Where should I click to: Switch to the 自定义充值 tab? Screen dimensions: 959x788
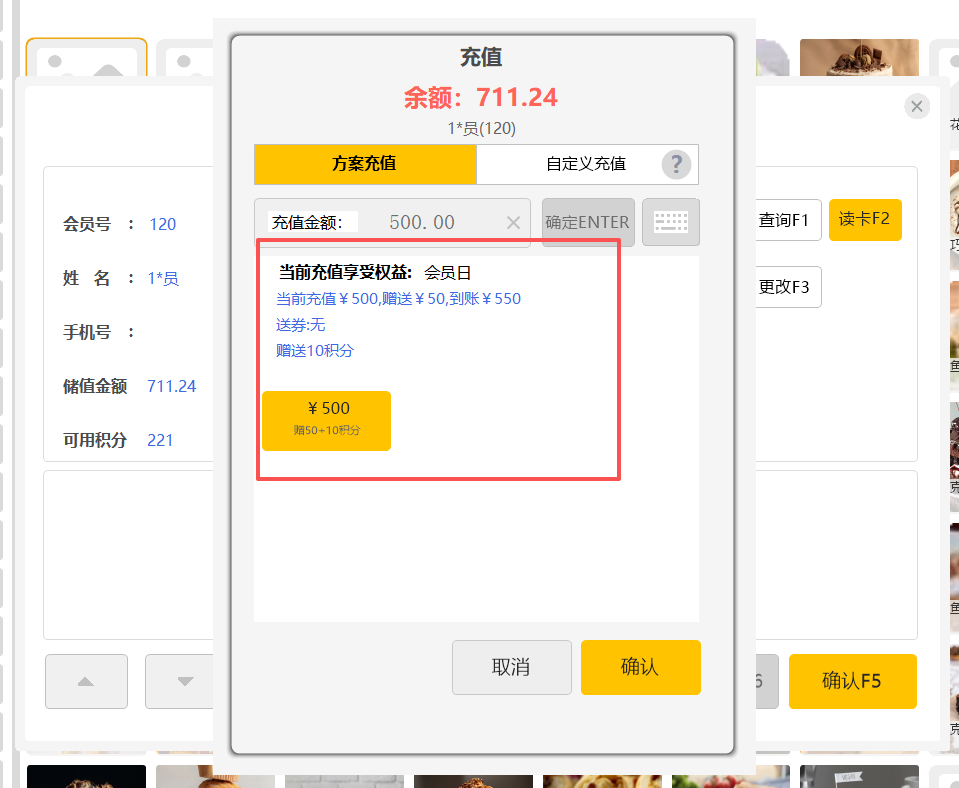tap(585, 164)
